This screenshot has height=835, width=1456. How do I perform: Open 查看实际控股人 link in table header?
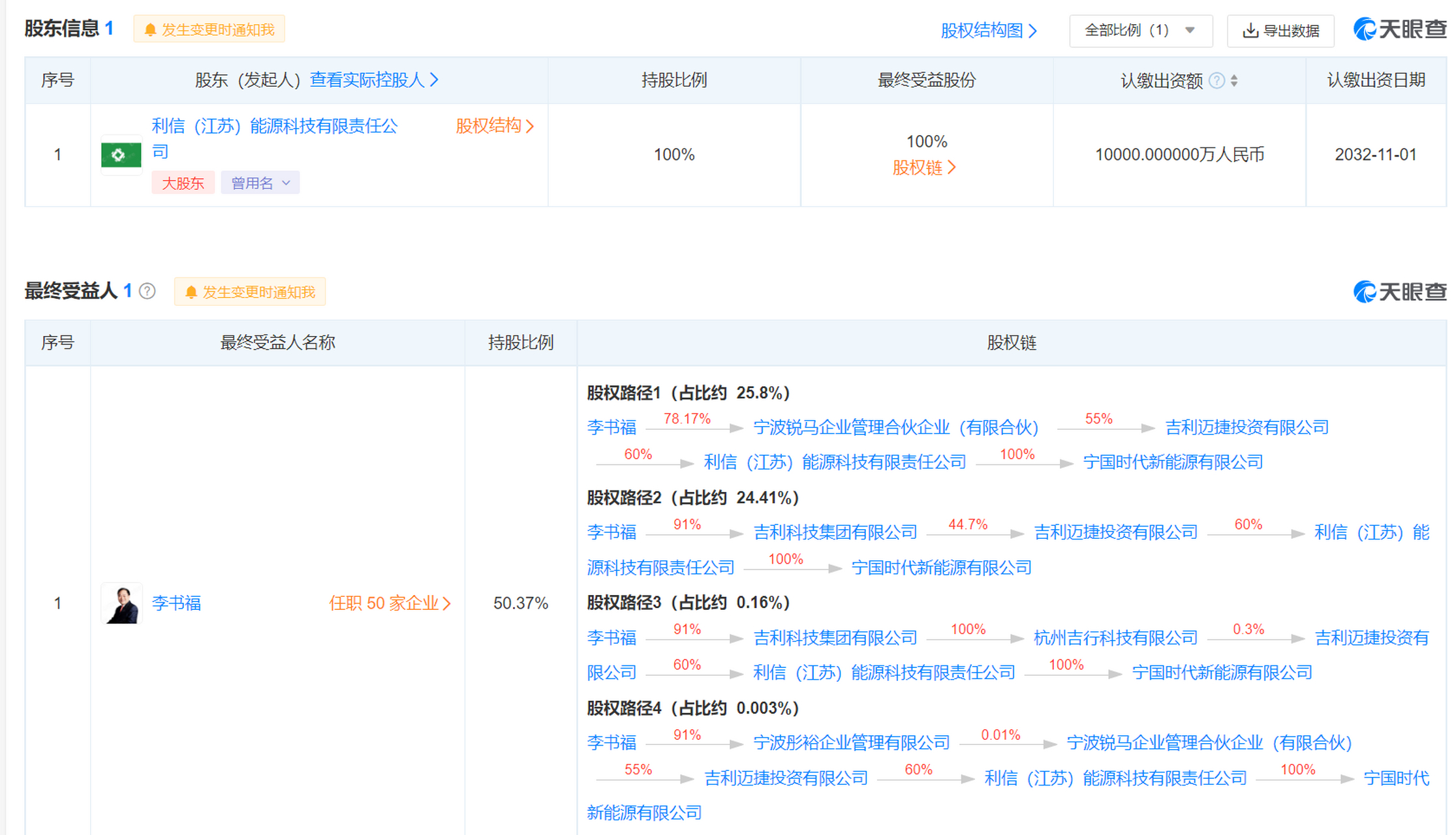pyautogui.click(x=375, y=80)
